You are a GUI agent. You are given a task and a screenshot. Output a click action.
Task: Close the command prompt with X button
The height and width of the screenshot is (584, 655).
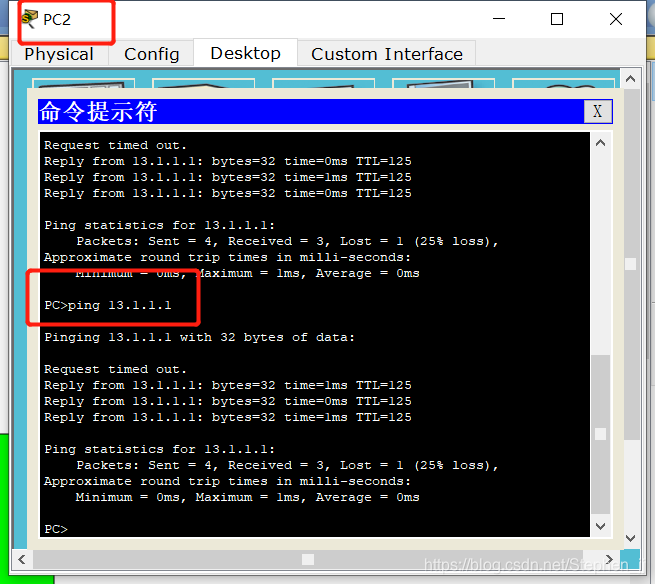tap(597, 111)
